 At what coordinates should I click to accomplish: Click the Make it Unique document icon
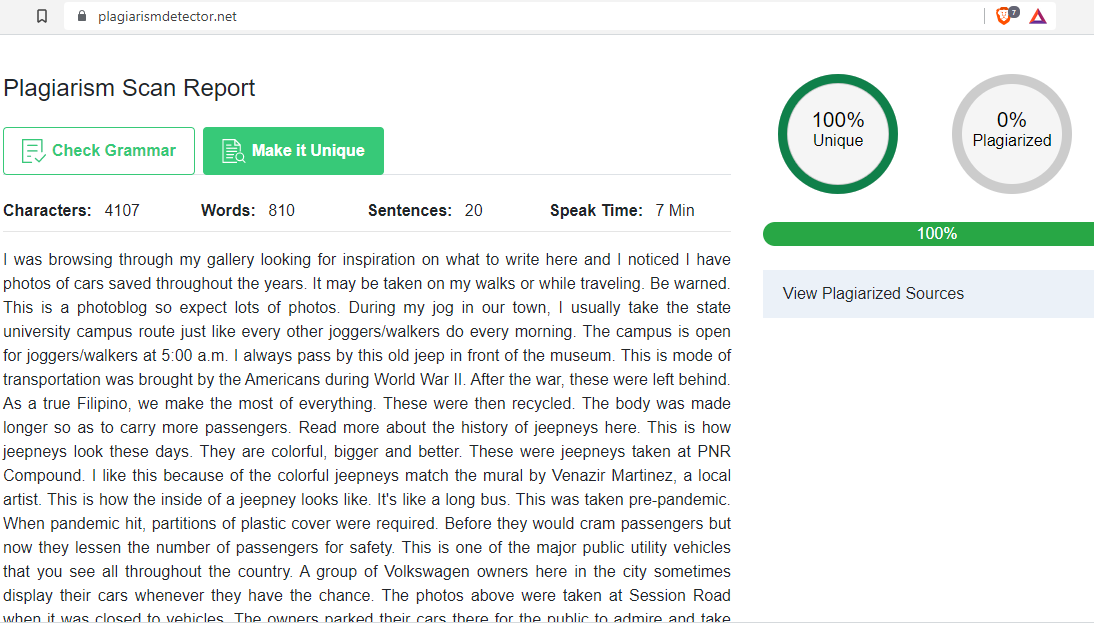coord(233,151)
